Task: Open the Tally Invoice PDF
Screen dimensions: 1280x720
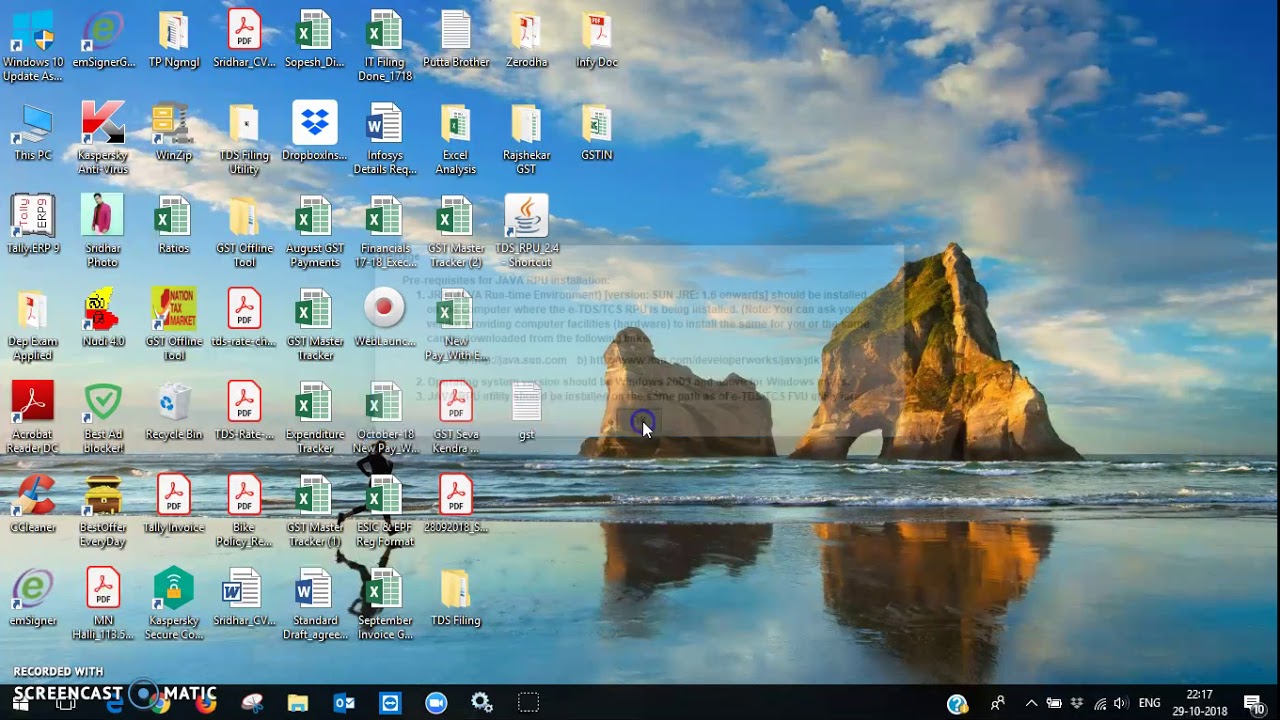Action: pos(173,503)
